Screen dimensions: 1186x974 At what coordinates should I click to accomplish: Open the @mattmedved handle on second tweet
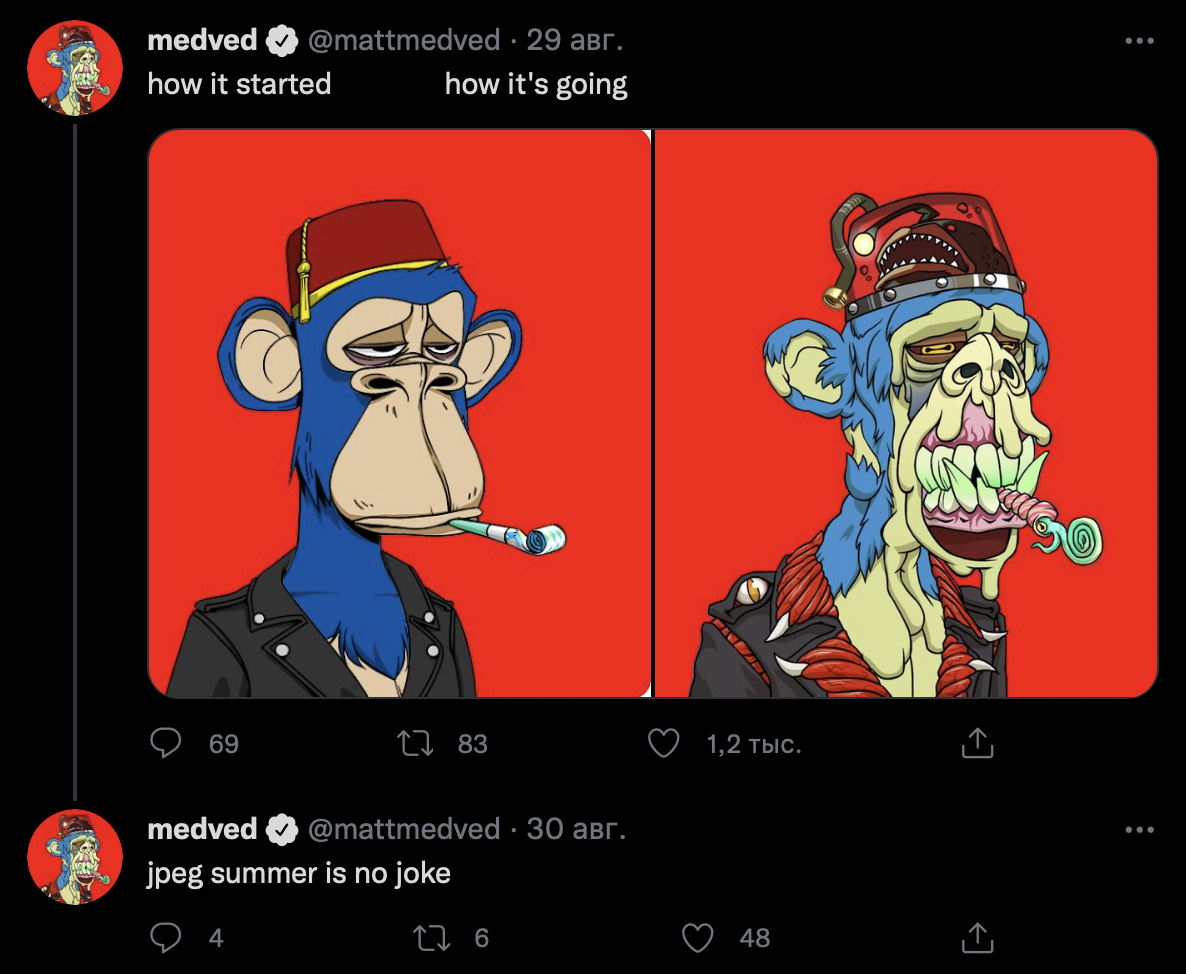[404, 829]
